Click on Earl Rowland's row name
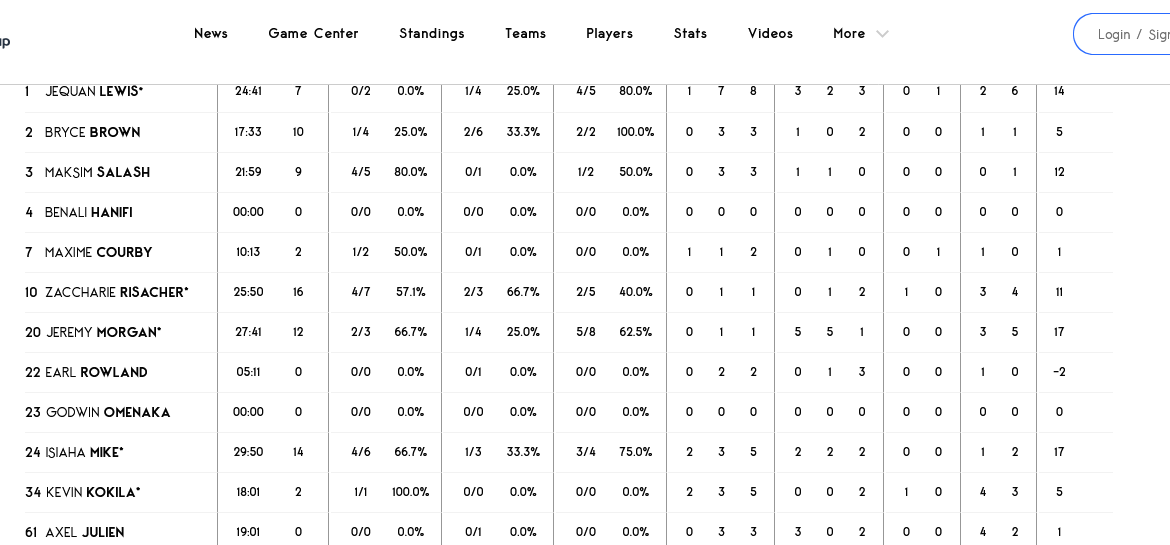 [x=96, y=372]
